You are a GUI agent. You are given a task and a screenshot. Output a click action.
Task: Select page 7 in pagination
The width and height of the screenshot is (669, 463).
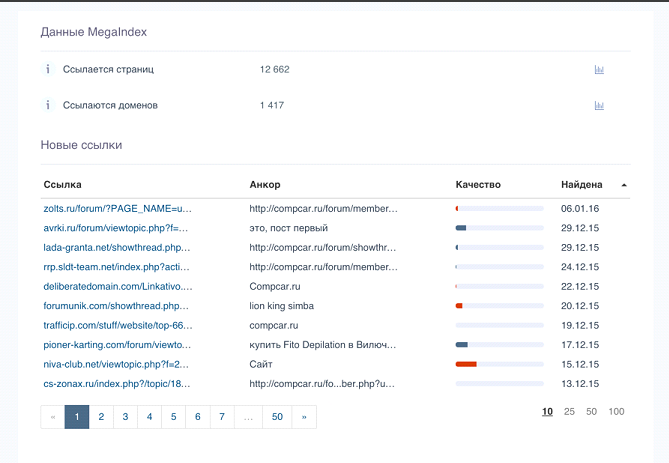coord(222,417)
